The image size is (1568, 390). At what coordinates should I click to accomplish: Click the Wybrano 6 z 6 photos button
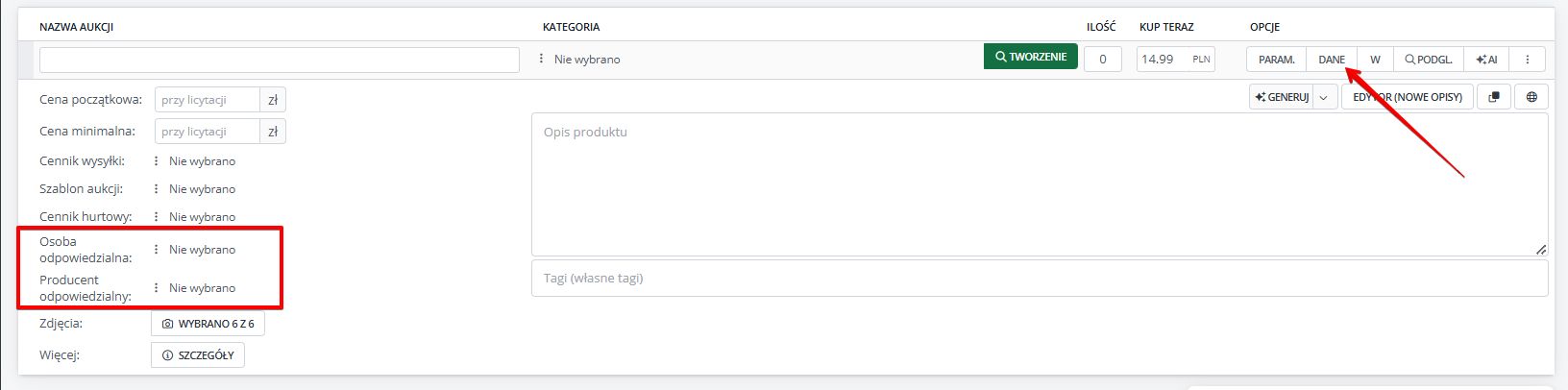pos(208,324)
